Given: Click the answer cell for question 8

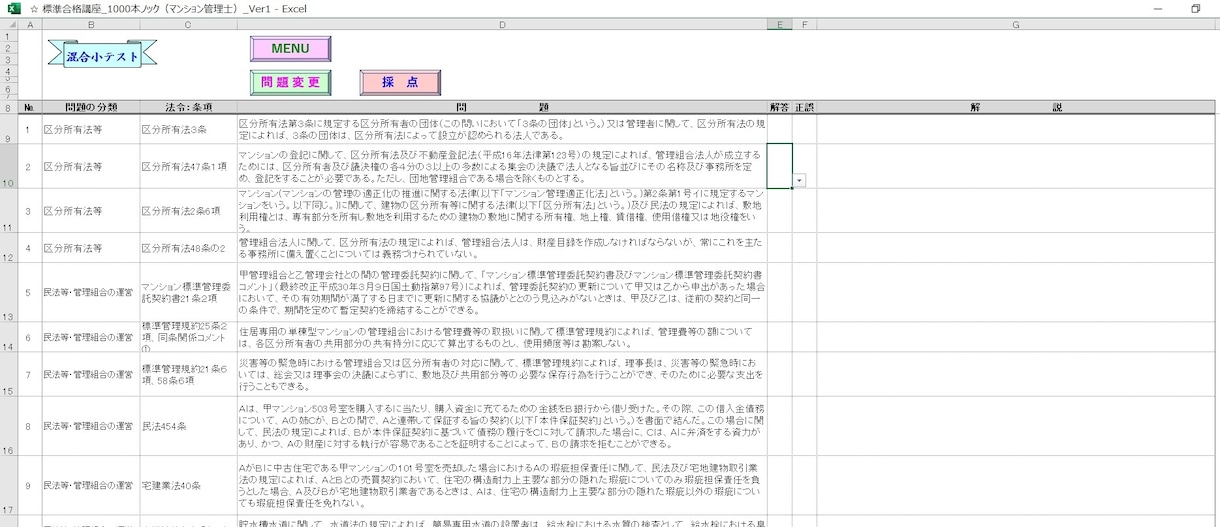Looking at the screenshot, I should point(780,426).
